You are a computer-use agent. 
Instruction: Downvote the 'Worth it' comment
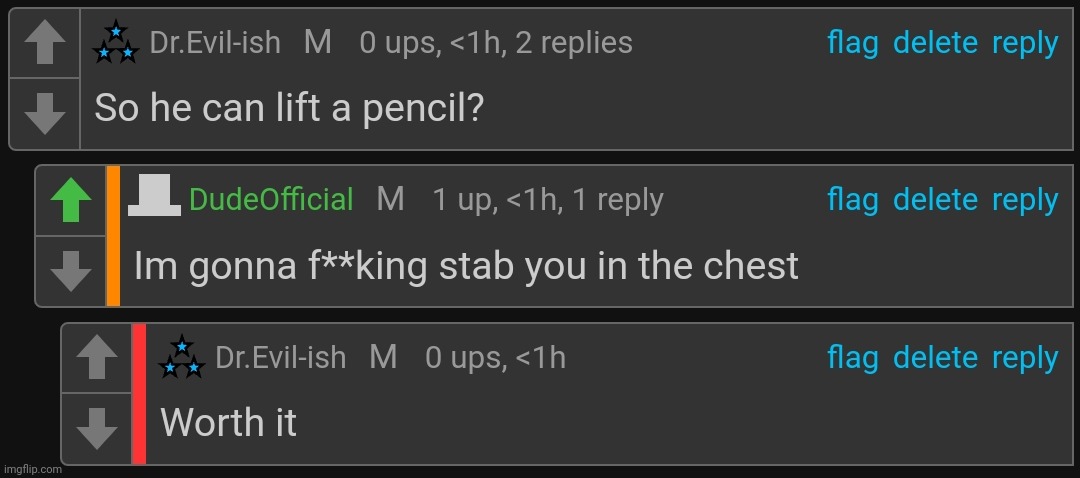[x=96, y=428]
